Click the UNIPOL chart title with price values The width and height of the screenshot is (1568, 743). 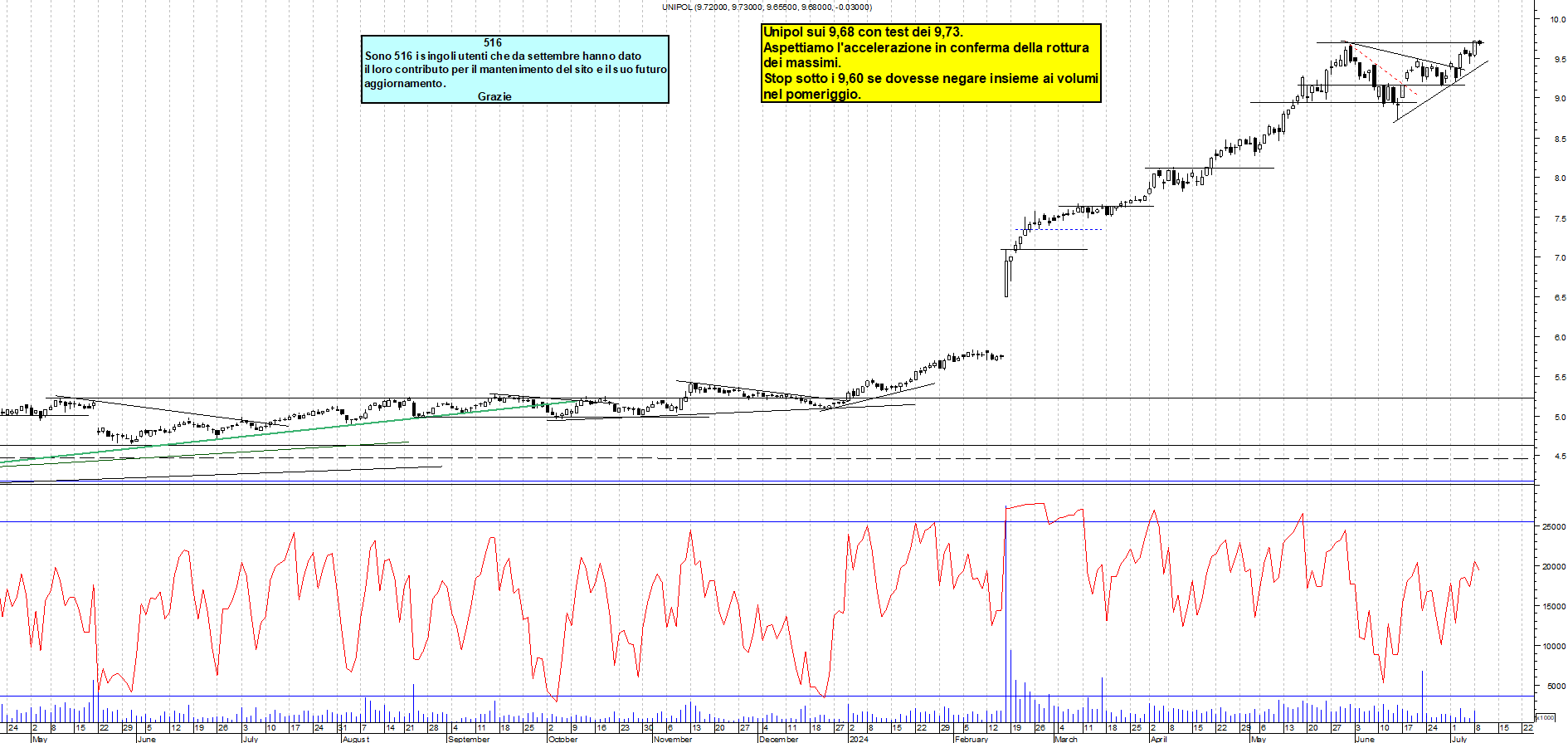(767, 7)
